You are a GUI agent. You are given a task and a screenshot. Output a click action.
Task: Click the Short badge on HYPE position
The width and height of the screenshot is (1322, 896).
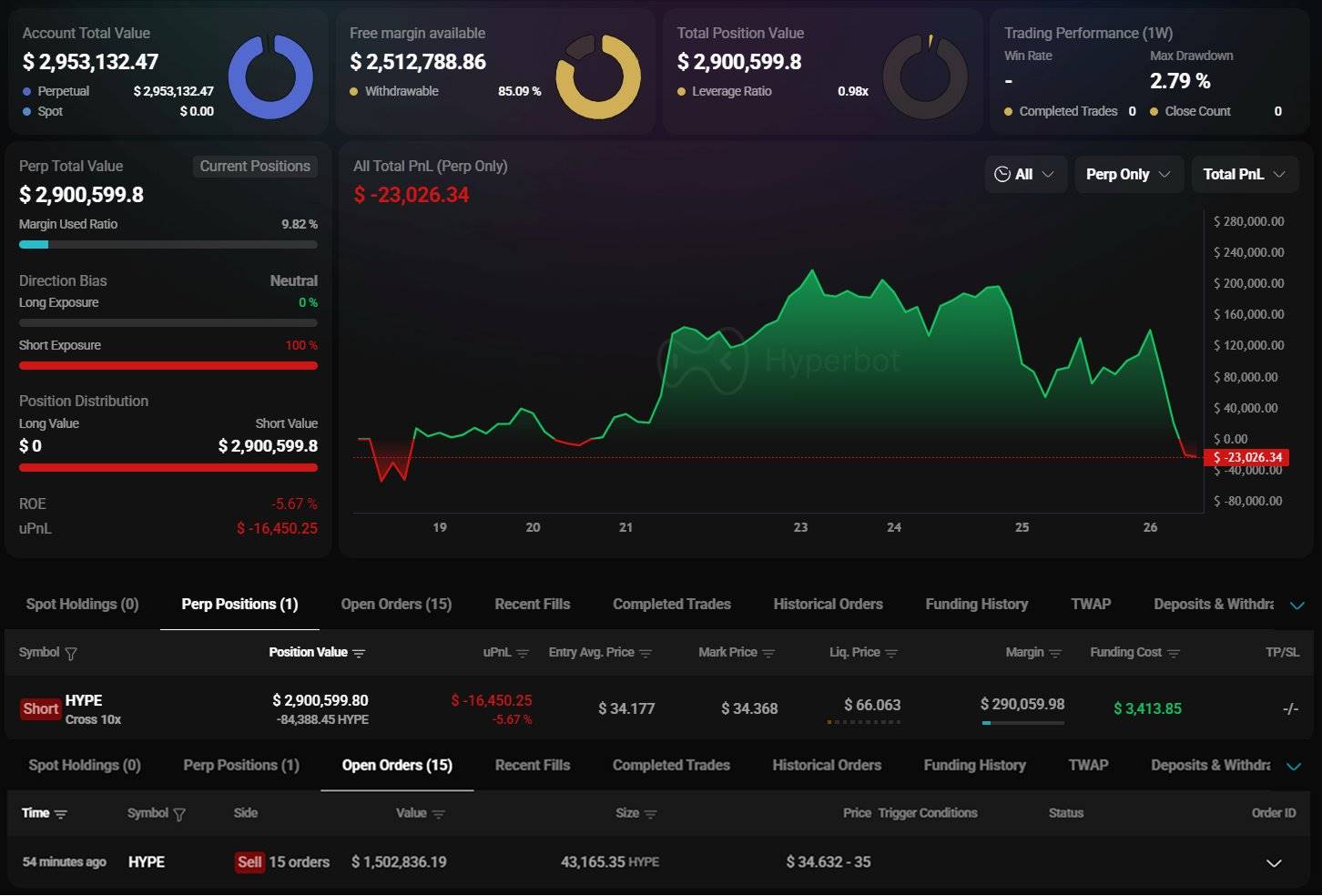41,709
